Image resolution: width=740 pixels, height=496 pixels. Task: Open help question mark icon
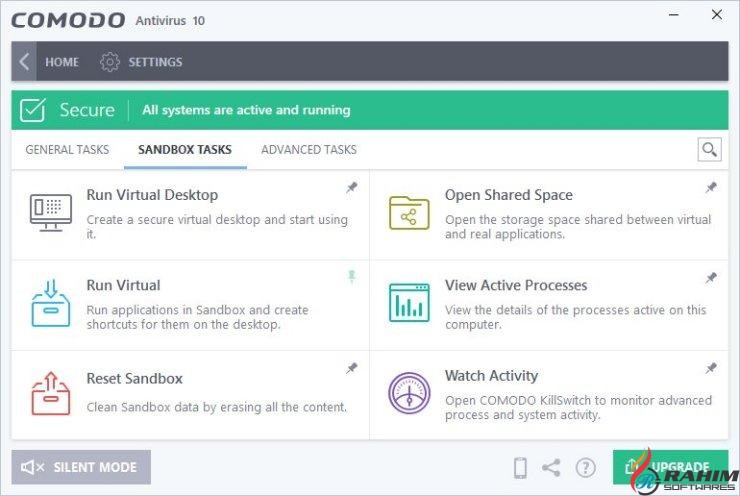click(586, 468)
